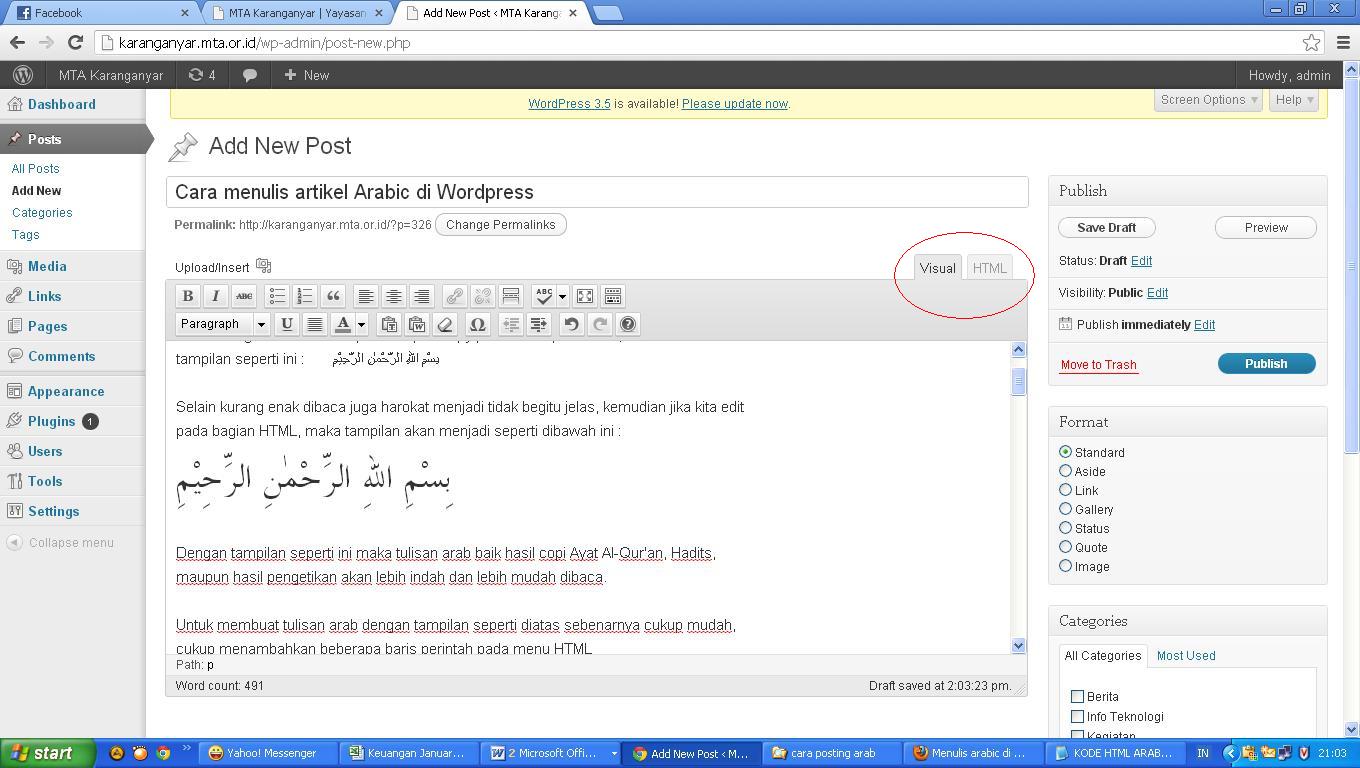Click the post title input field
The image size is (1360, 768).
(597, 192)
